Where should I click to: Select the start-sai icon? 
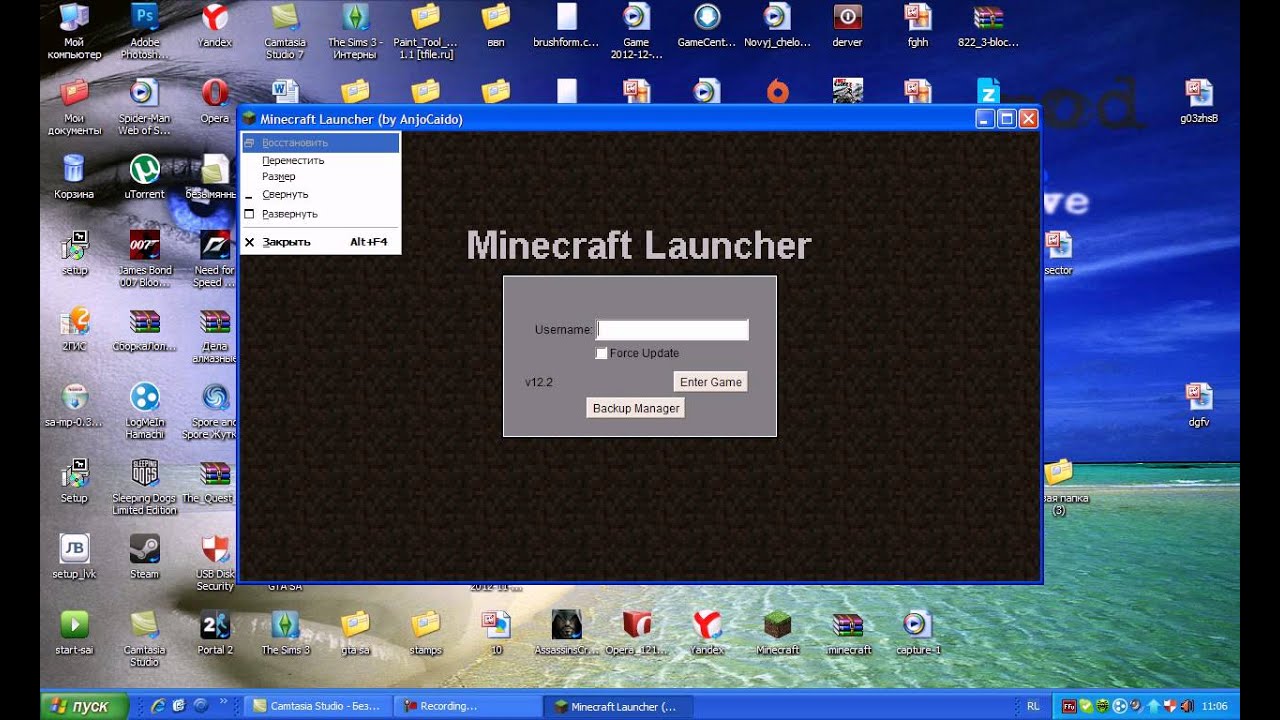point(74,633)
